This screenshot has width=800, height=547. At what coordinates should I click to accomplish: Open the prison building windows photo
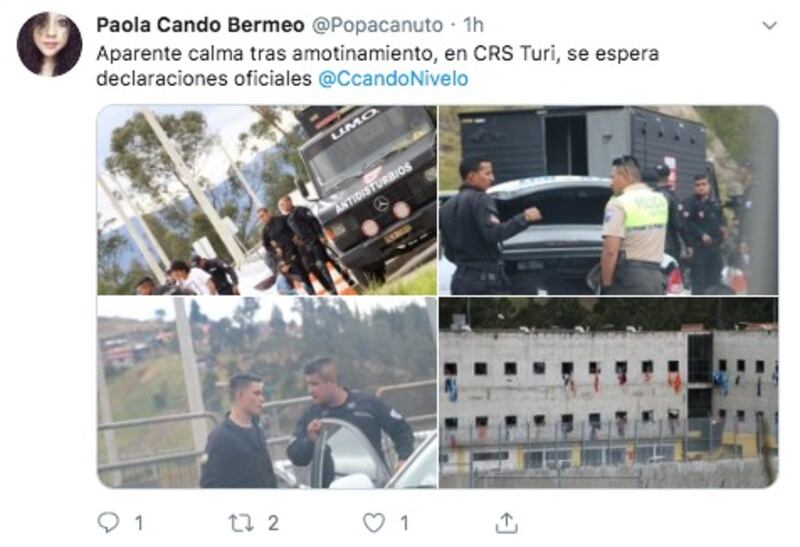tap(608, 392)
